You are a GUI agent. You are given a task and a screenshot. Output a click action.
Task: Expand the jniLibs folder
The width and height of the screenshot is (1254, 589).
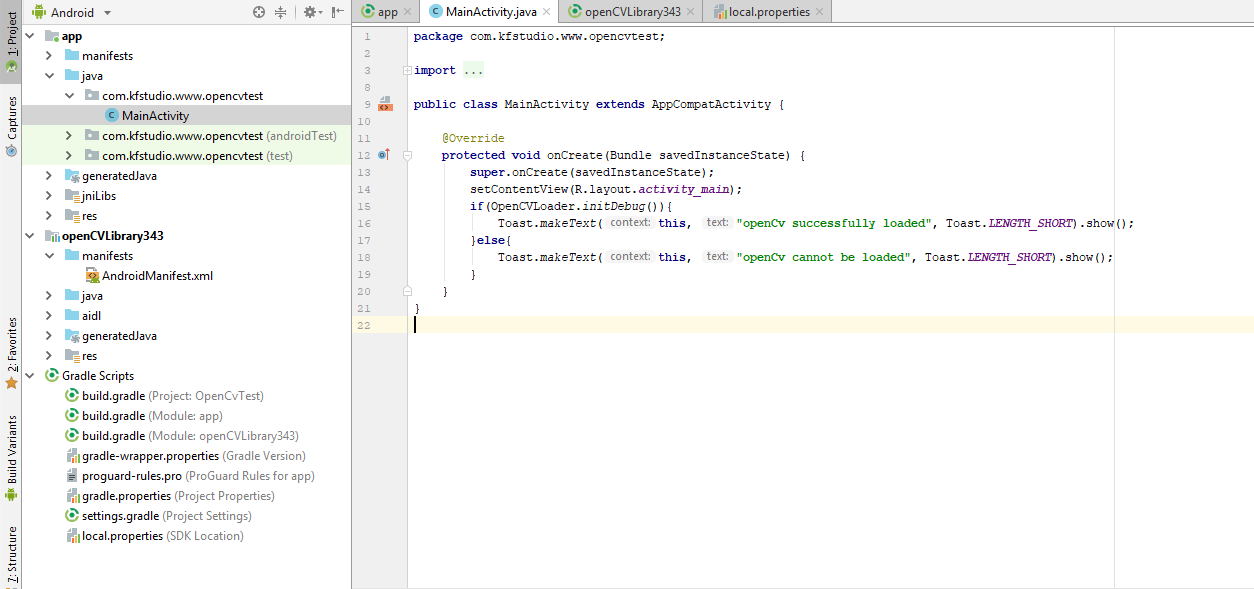(49, 196)
